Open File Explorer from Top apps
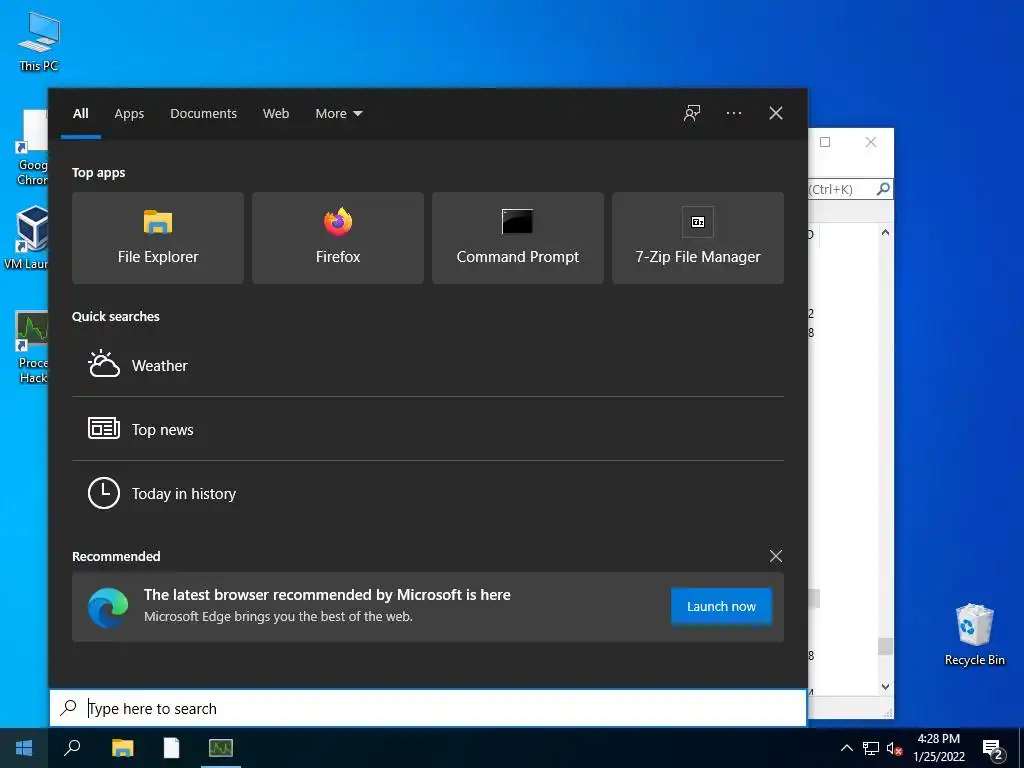The height and width of the screenshot is (768, 1024). tap(157, 238)
